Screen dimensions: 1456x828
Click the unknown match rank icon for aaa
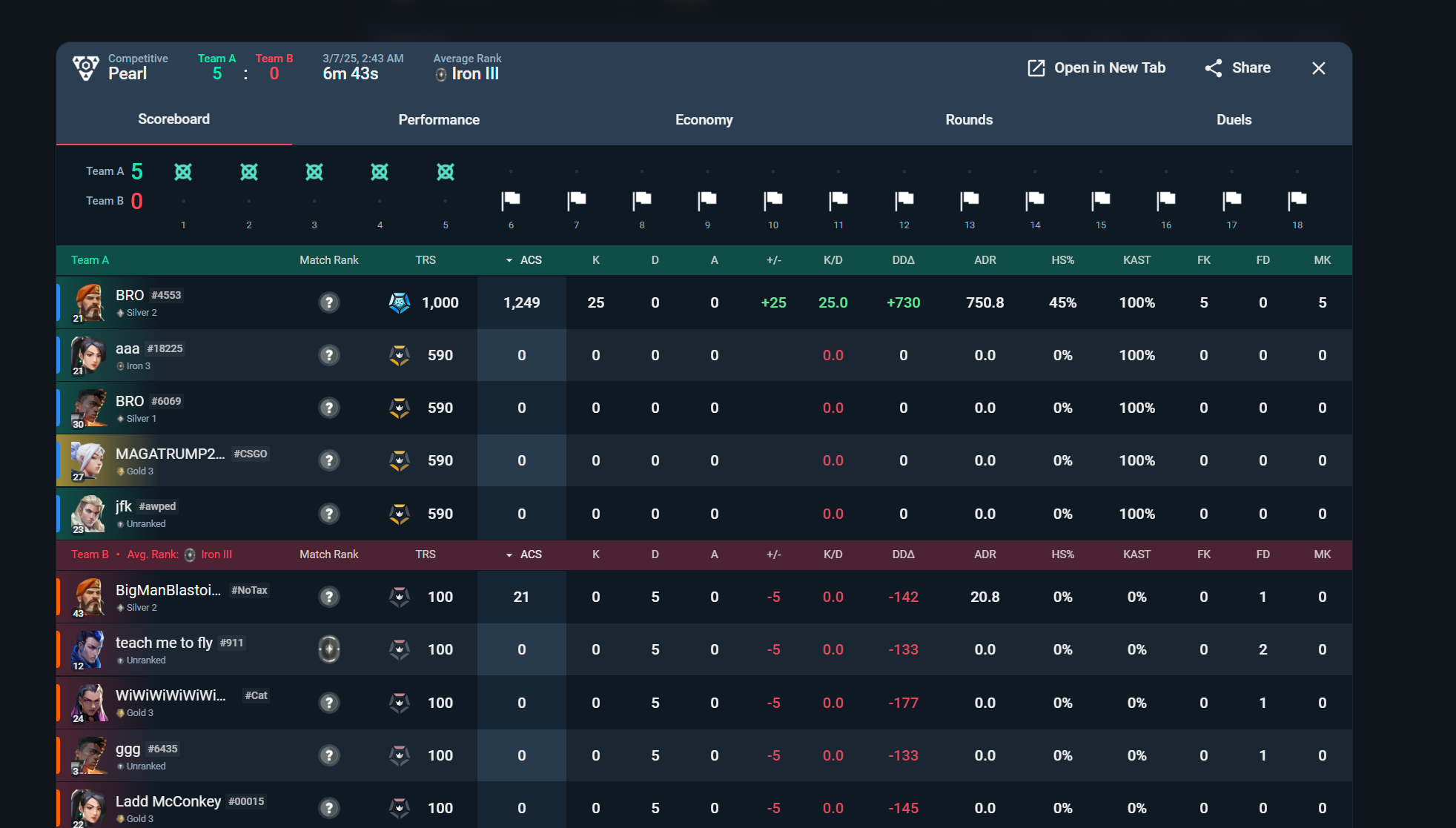(x=329, y=355)
